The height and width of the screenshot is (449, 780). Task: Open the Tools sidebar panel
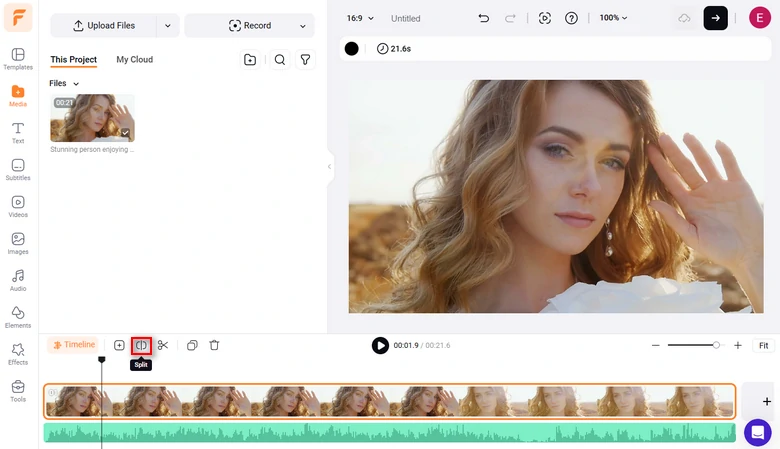point(18,391)
